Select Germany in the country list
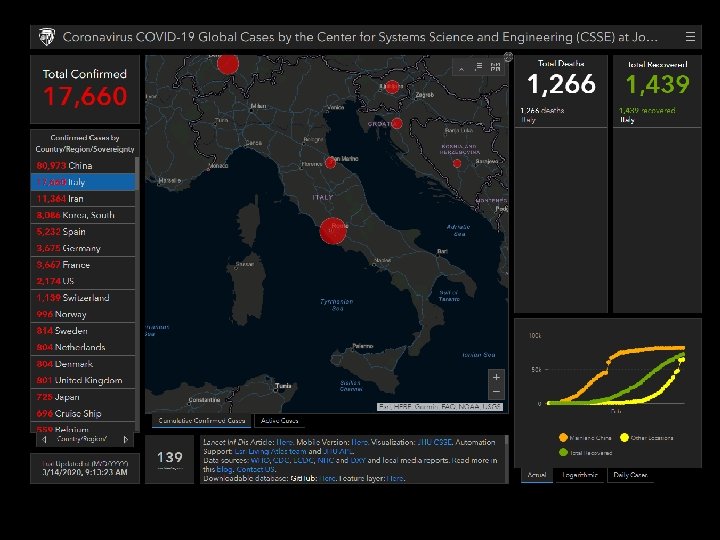Screen dimensions: 720x540 click(x=83, y=248)
